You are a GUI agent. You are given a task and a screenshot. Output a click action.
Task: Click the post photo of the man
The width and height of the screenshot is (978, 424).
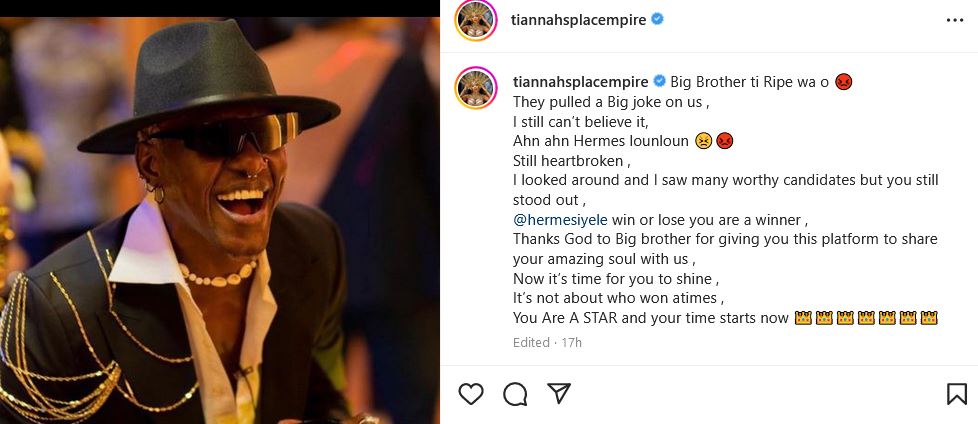pos(220,212)
